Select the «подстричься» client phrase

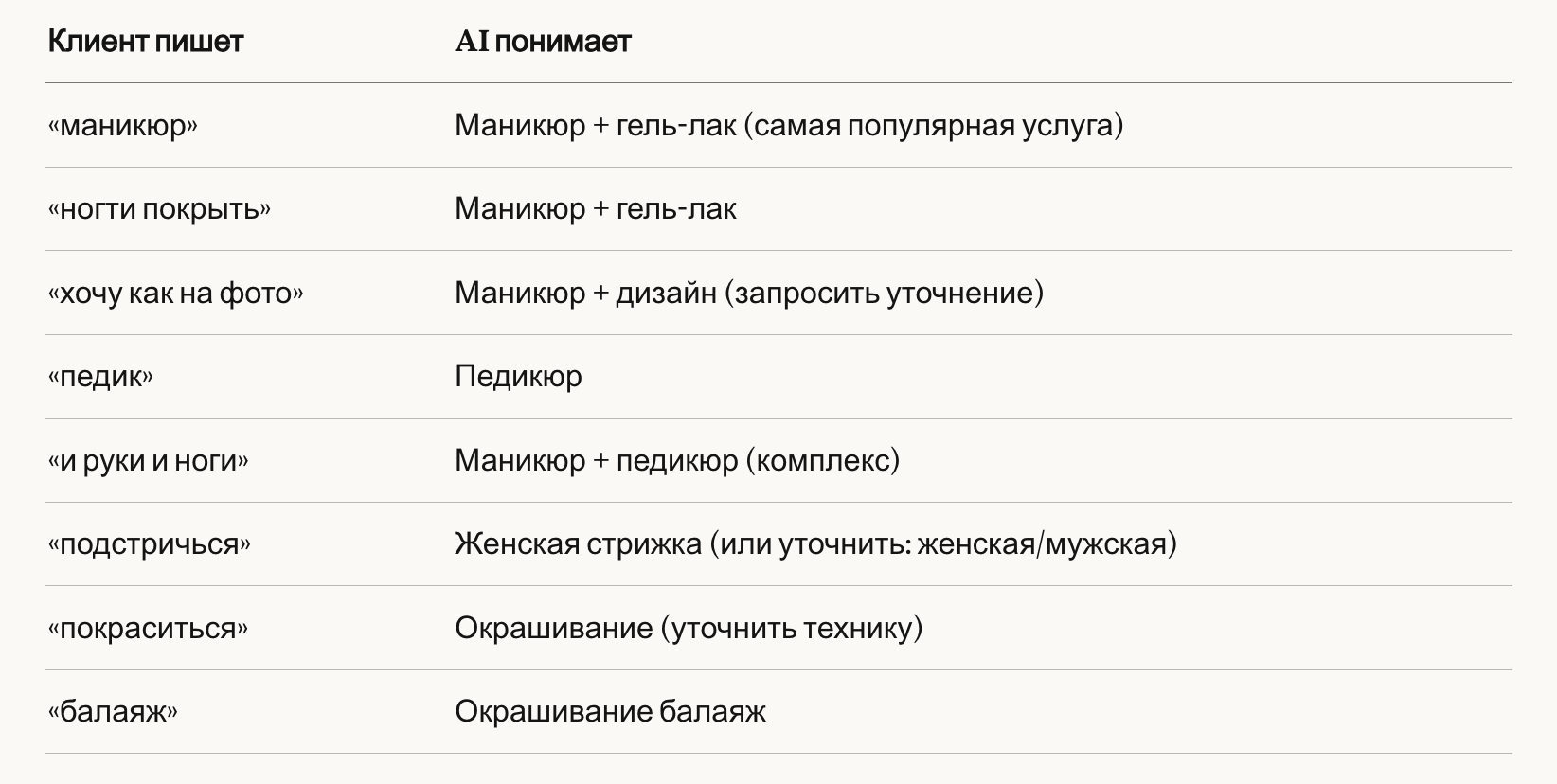149,544
